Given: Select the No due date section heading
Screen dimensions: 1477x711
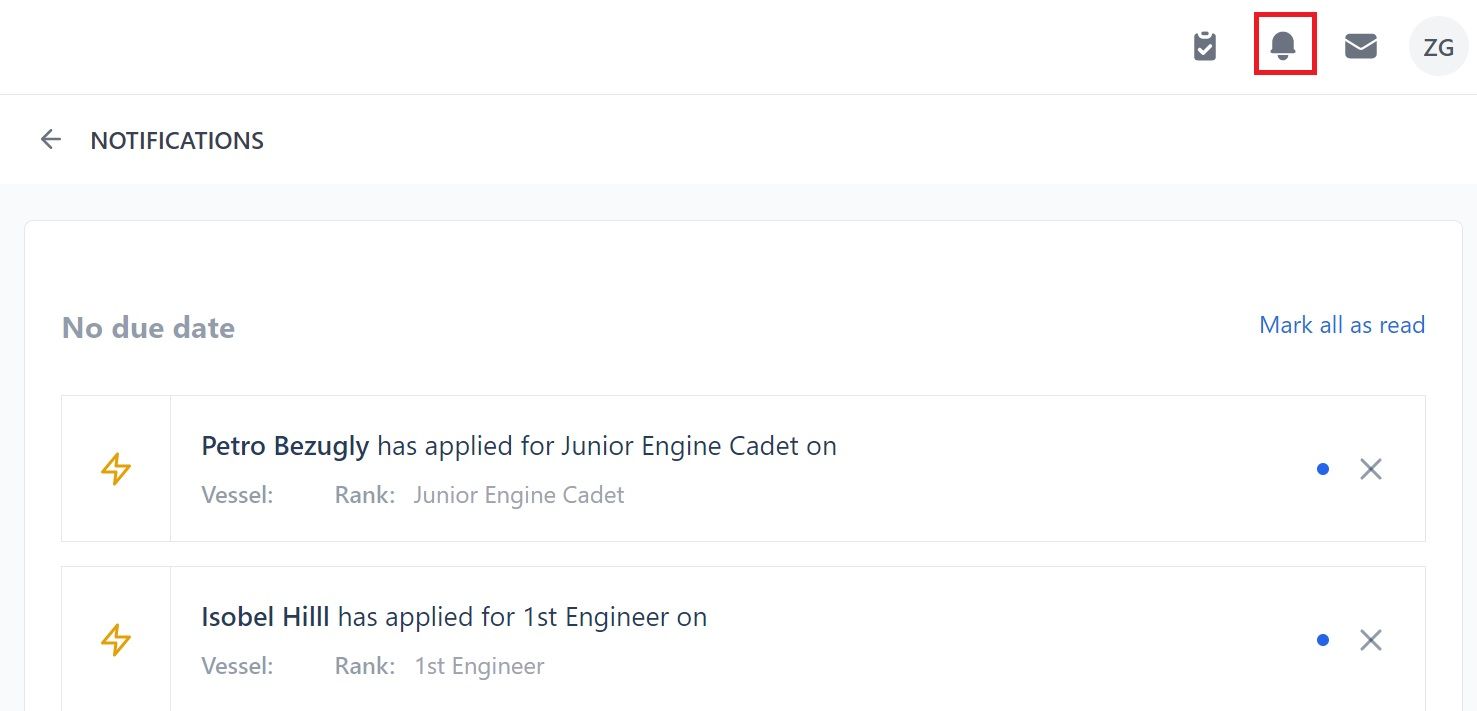Looking at the screenshot, I should click(x=148, y=328).
